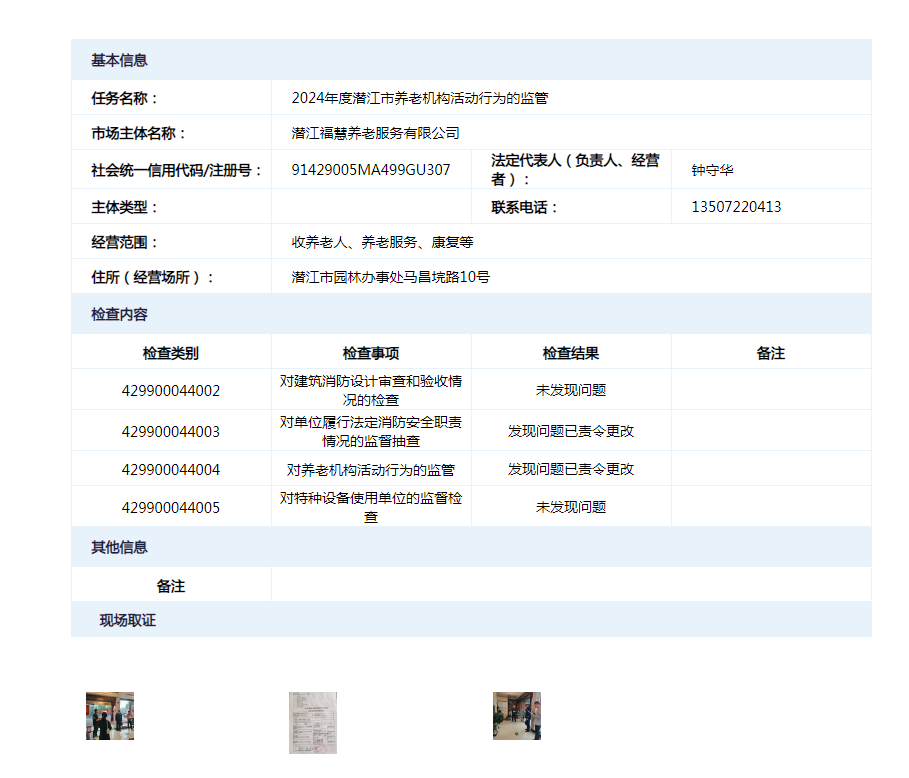Open the first on-site evidence photo thumbnail
This screenshot has height=778, width=909.
click(x=110, y=715)
